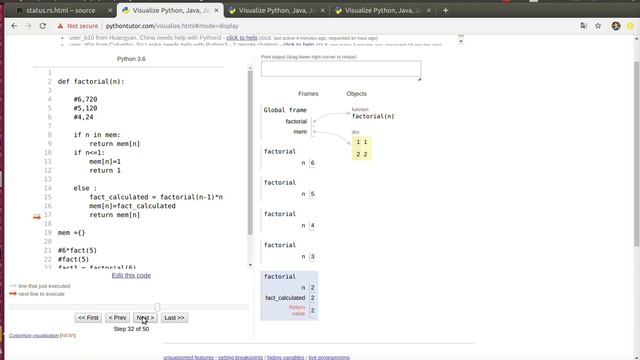
Task: Open Customize visualization link
Action: click(x=34, y=336)
